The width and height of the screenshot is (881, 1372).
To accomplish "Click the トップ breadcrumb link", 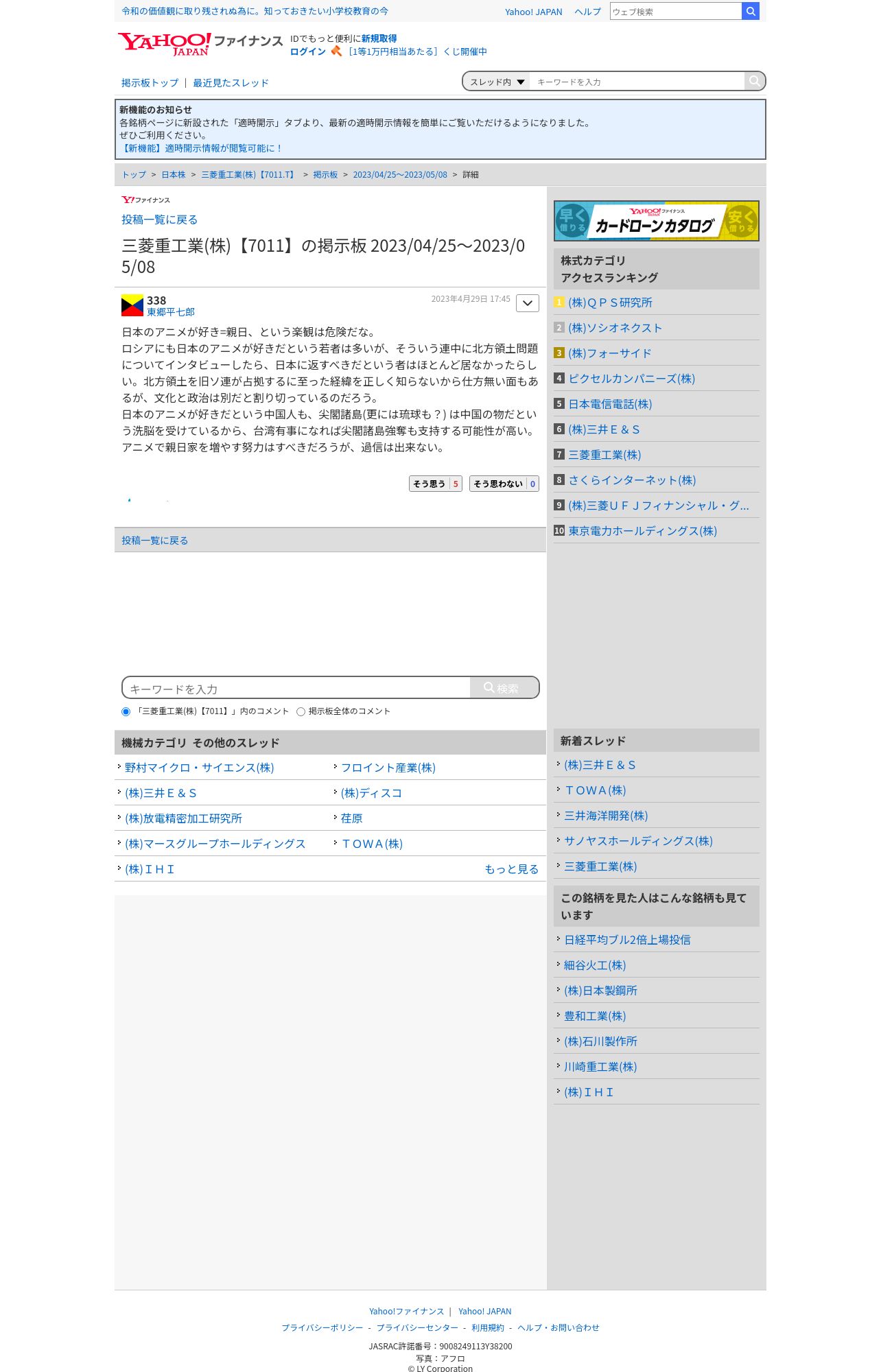I will click(x=134, y=175).
